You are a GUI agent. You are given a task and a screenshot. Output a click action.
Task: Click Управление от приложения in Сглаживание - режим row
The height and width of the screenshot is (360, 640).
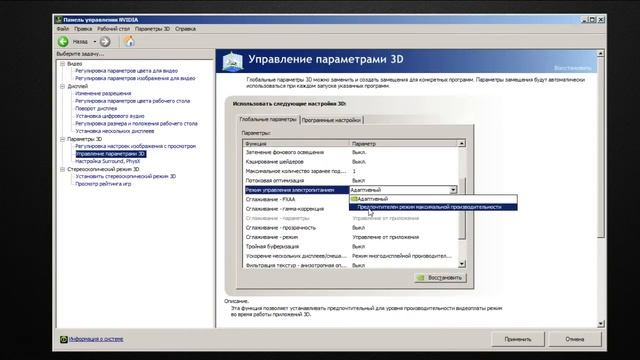[385, 237]
